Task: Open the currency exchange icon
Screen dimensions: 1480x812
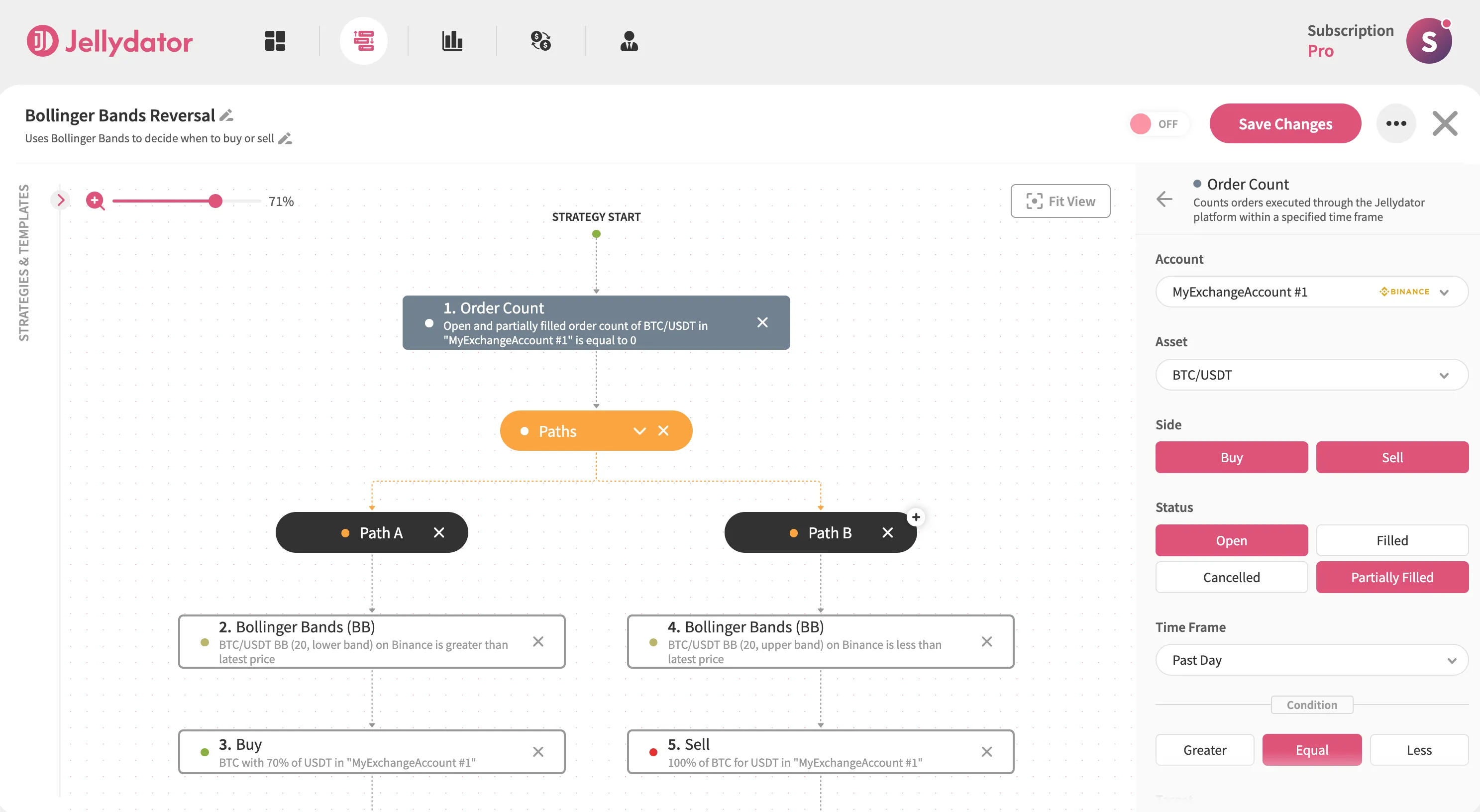Action: [x=540, y=41]
